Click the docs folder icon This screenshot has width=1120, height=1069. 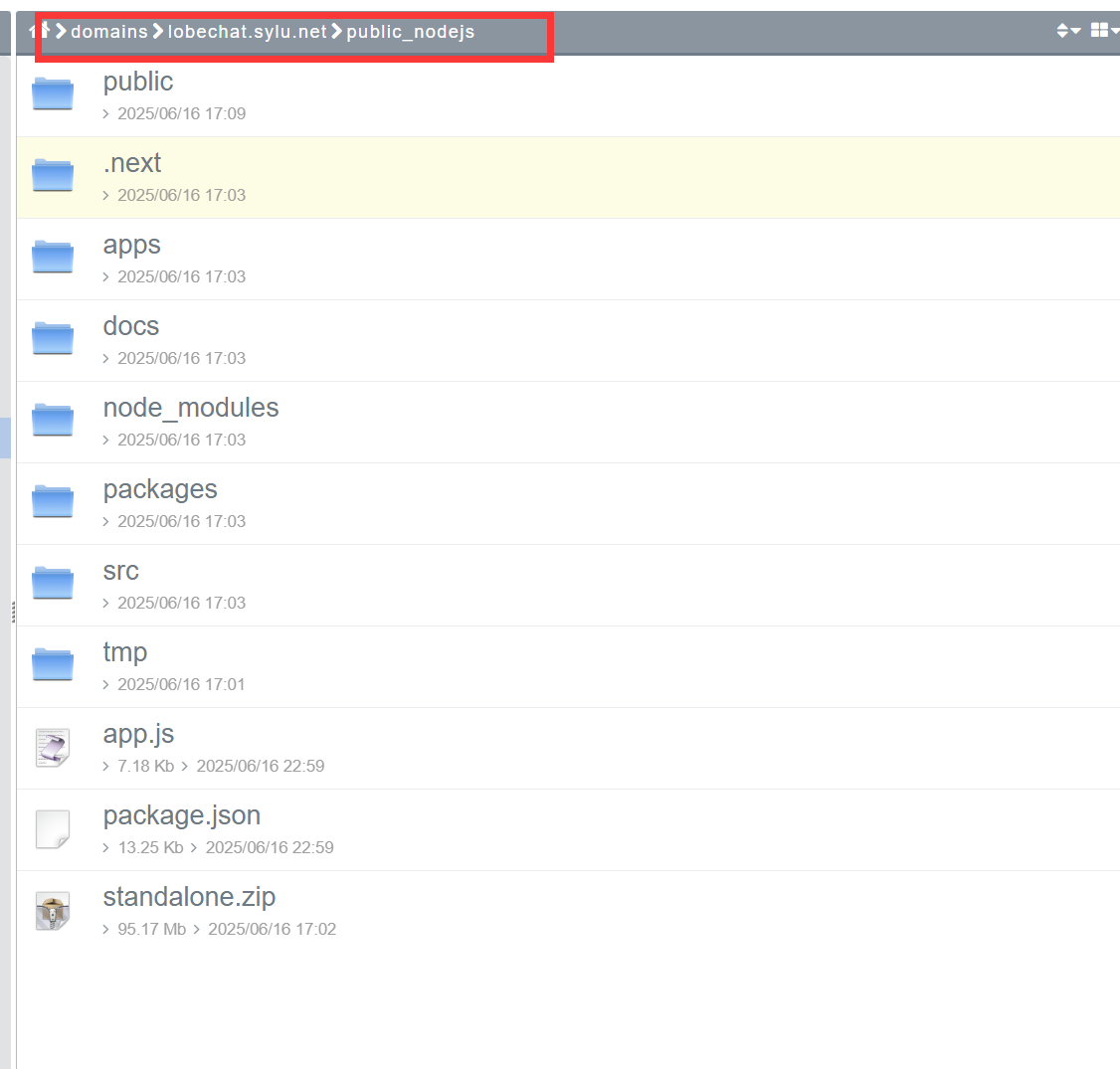(53, 338)
